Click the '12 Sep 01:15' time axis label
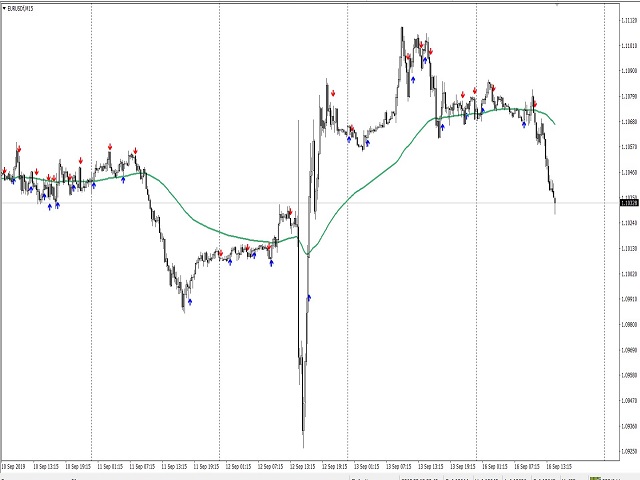Screen dimensions: 640x480 tap(238, 466)
